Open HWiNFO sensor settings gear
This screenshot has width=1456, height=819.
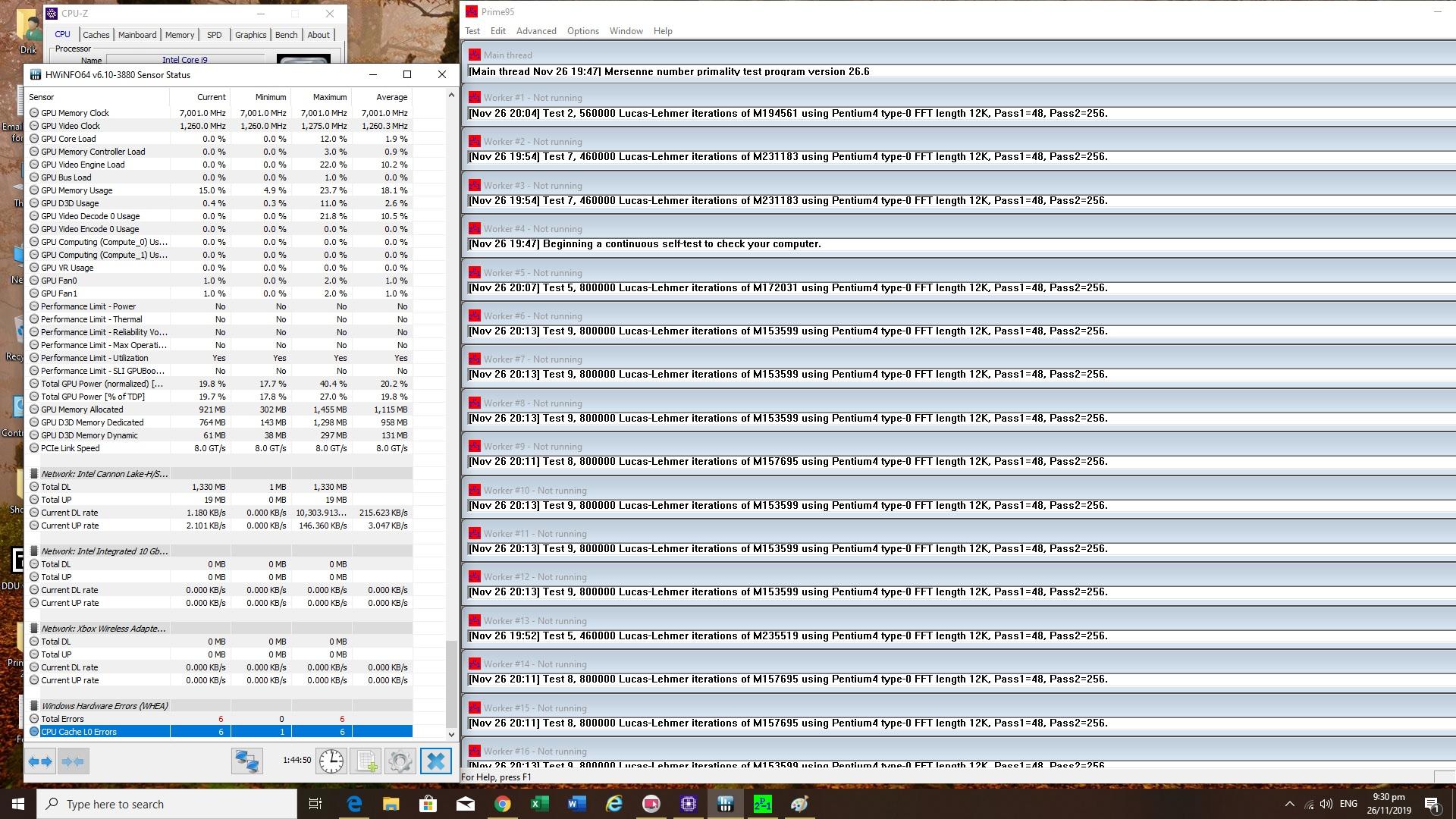click(400, 761)
